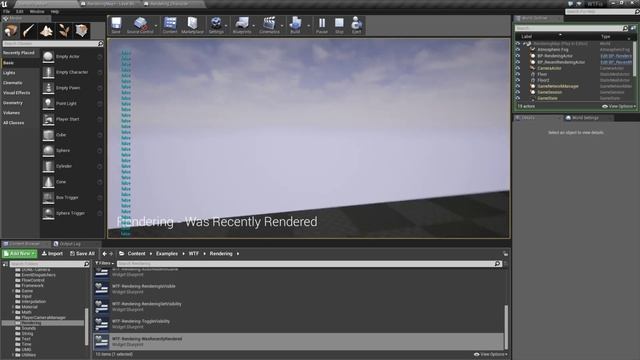Toggle visibility of Atmospheric Fog actor
640x360 pixels.
click(x=518, y=50)
